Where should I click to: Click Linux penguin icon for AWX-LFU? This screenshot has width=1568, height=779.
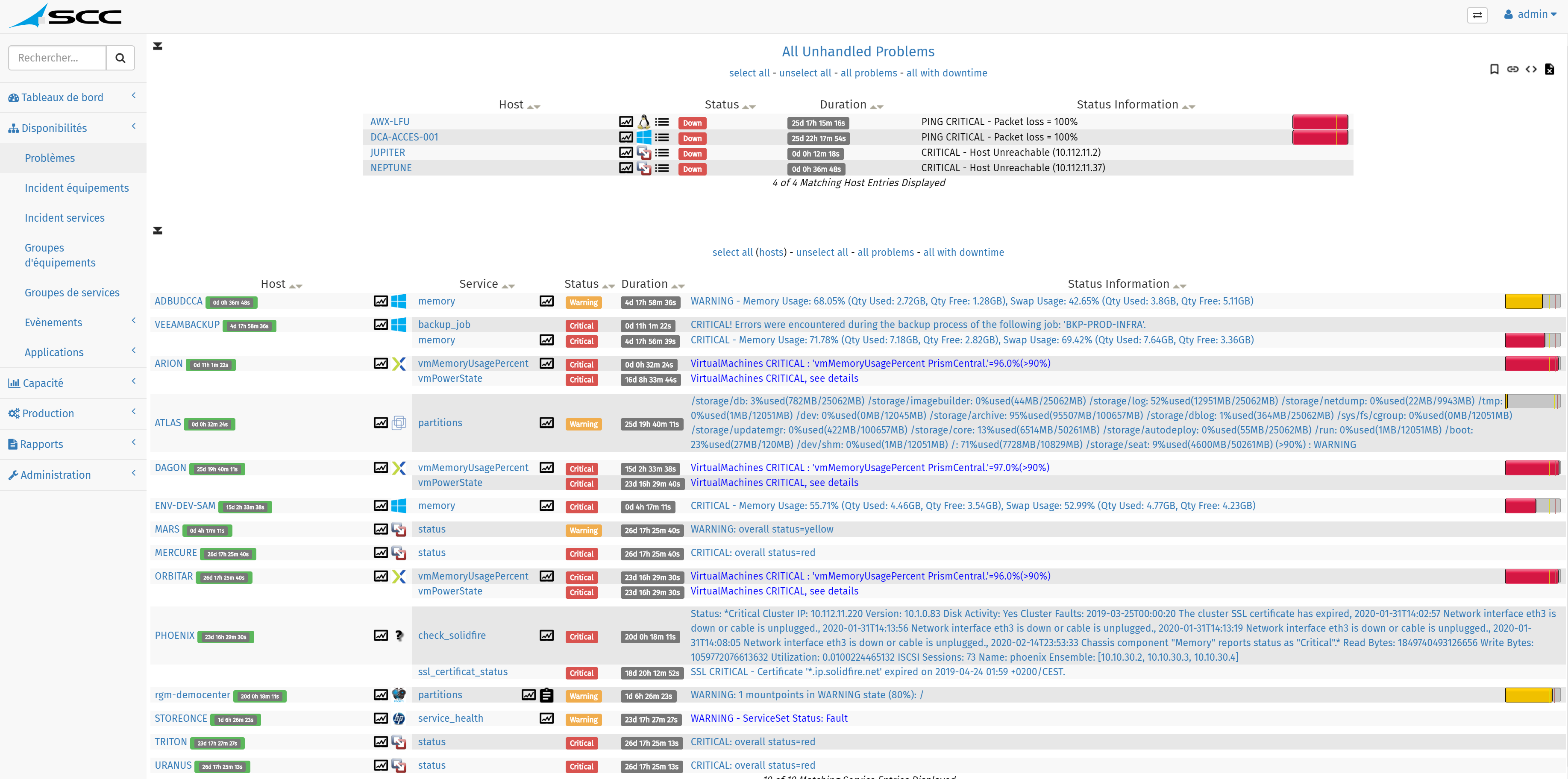pyautogui.click(x=643, y=122)
